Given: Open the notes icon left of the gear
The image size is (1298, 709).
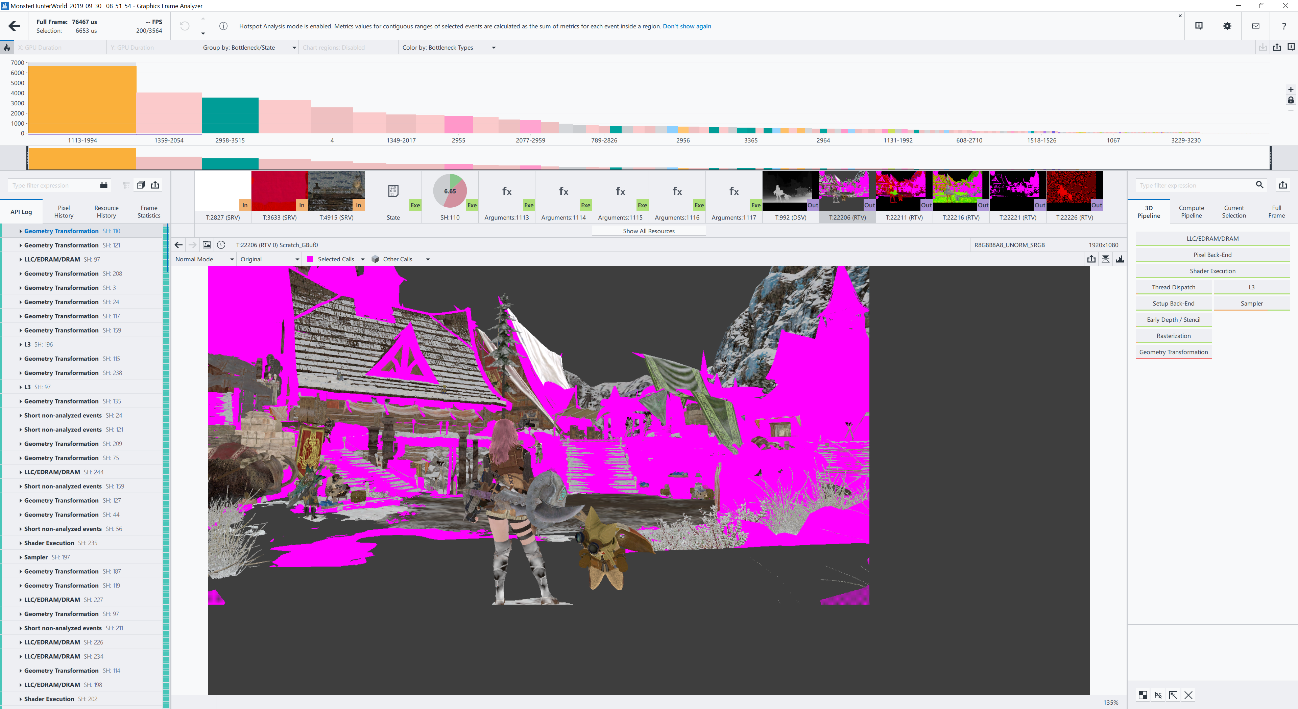Looking at the screenshot, I should [1198, 26].
